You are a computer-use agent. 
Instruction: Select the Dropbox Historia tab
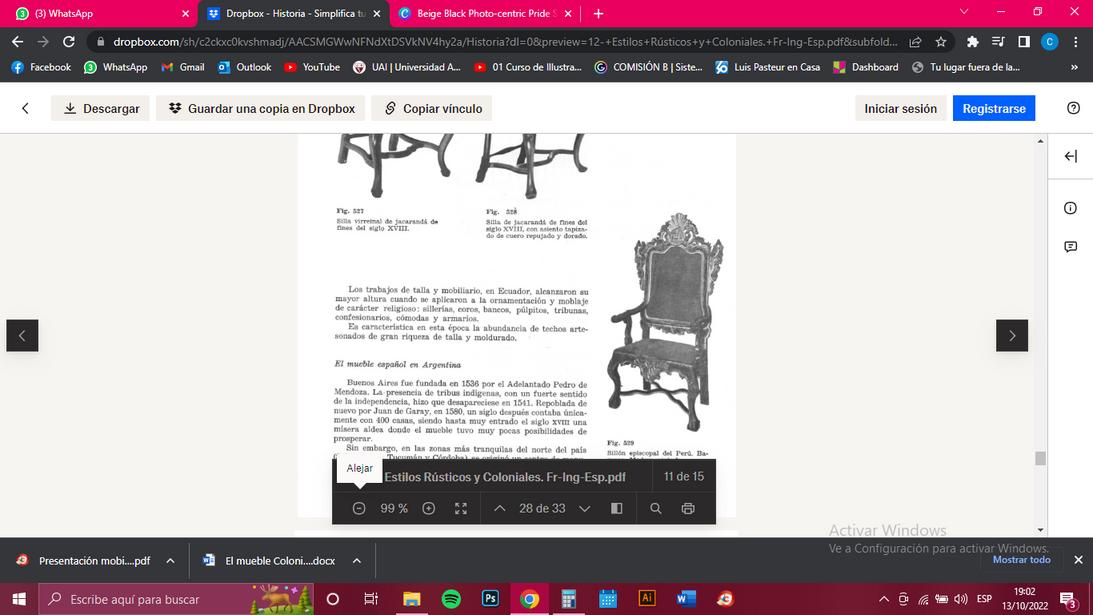click(295, 13)
